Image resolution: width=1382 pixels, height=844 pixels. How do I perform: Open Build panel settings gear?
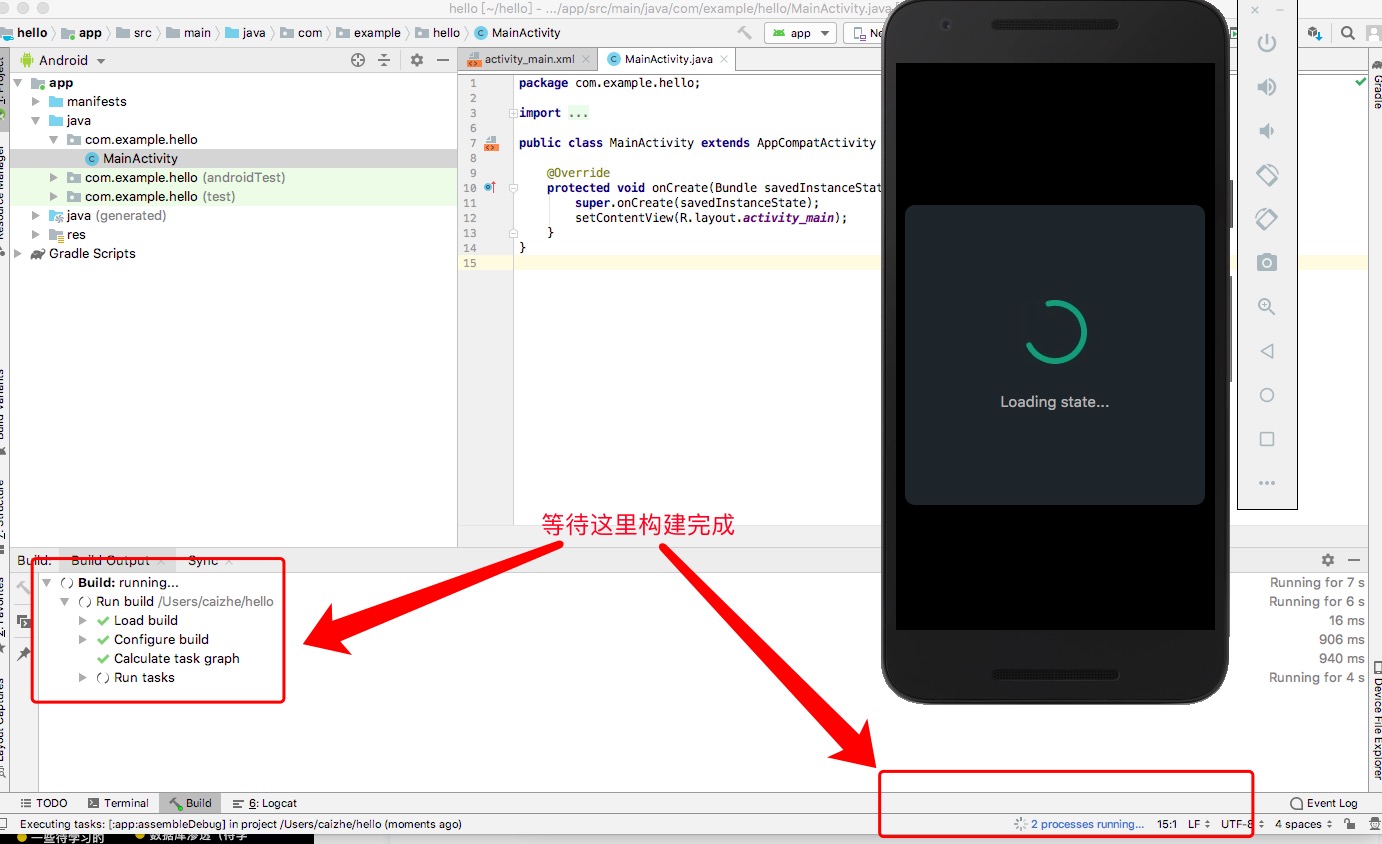1327,560
